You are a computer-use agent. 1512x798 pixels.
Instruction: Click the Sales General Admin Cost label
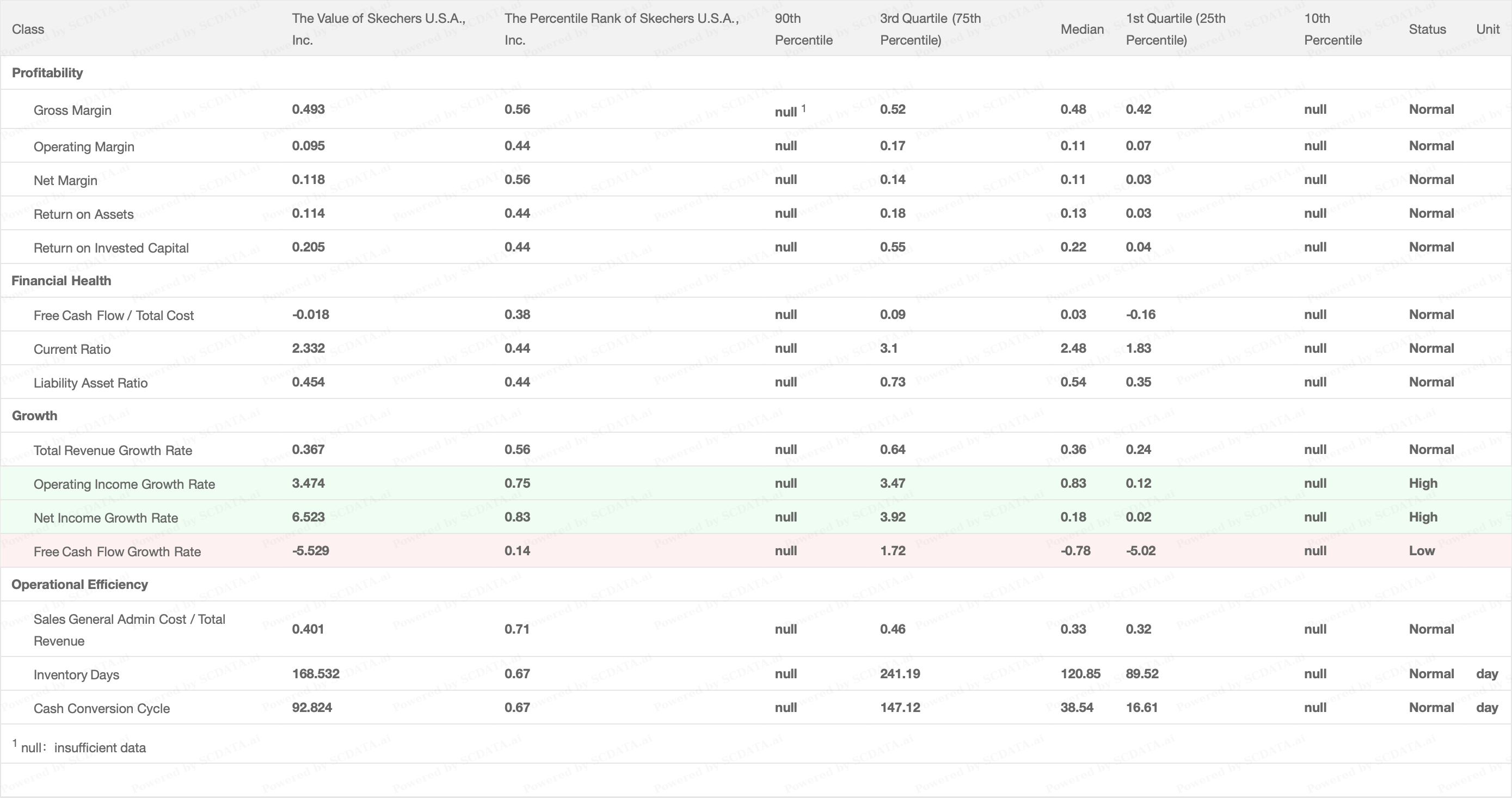click(x=129, y=629)
